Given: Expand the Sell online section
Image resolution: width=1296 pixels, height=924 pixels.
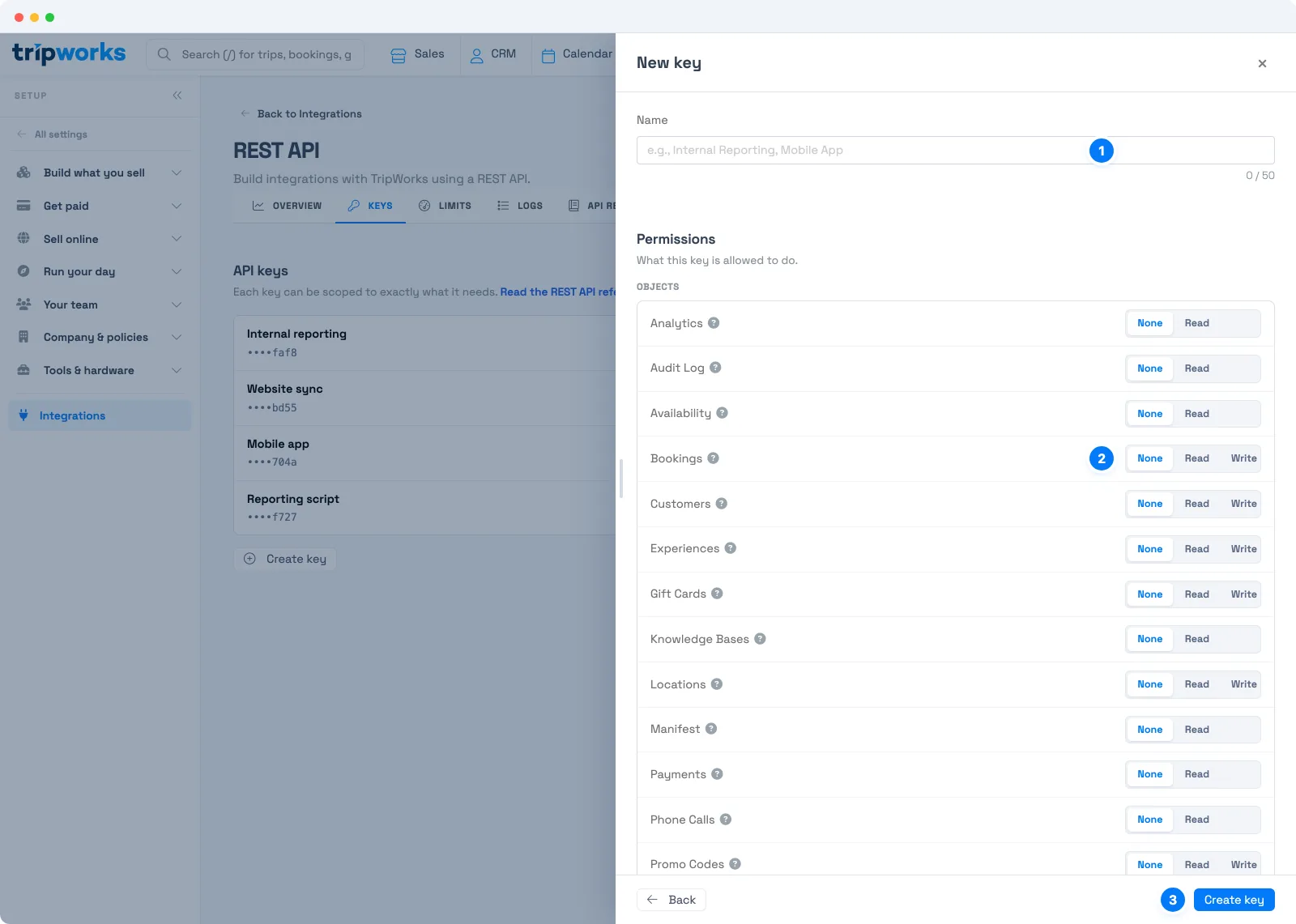Looking at the screenshot, I should [x=100, y=239].
